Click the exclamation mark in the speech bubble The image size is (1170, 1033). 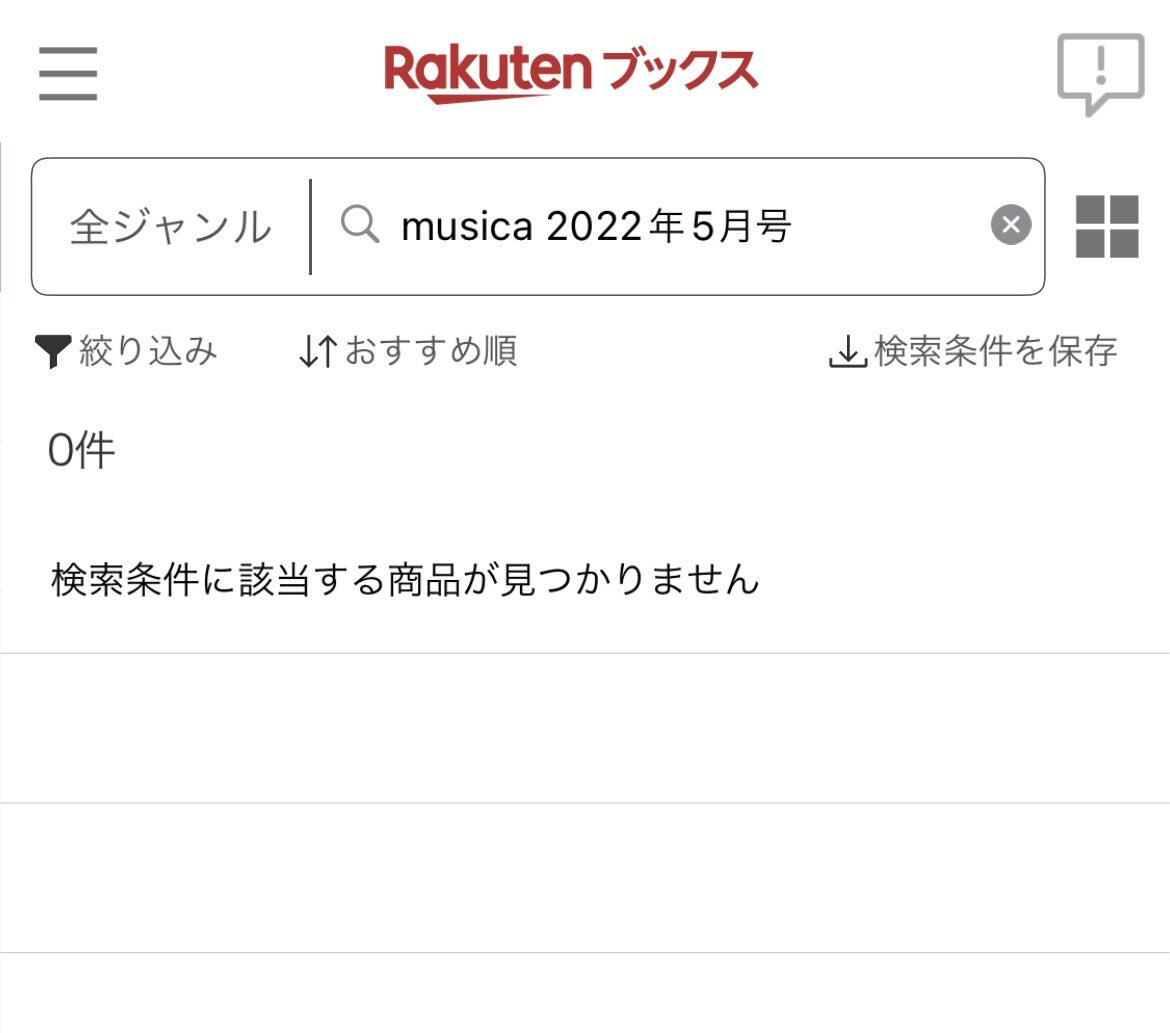(1101, 64)
